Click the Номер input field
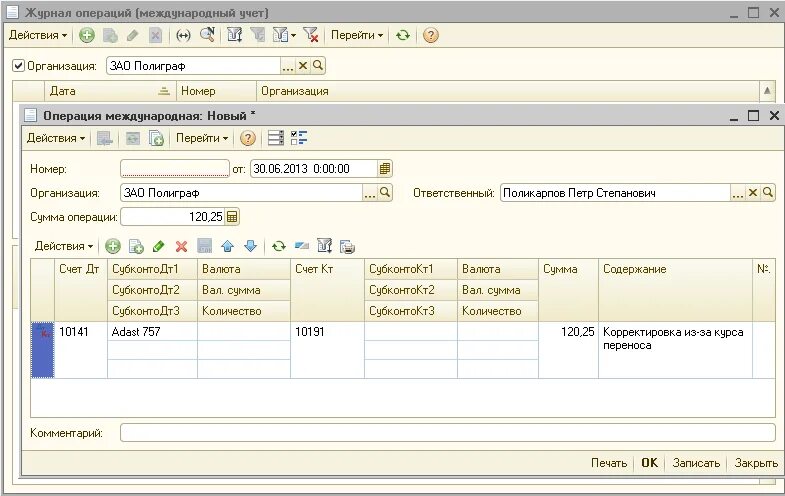The height and width of the screenshot is (496, 785). 175,169
